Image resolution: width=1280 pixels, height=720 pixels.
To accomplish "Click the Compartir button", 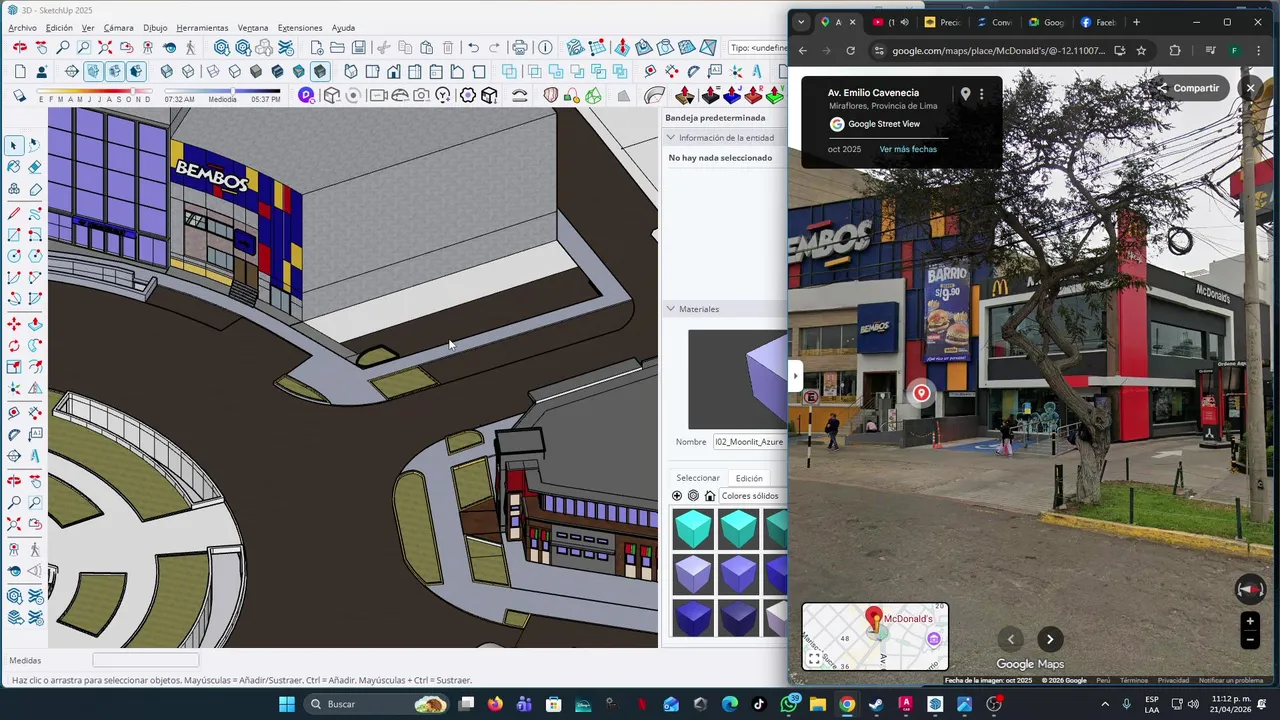I will 1188,88.
